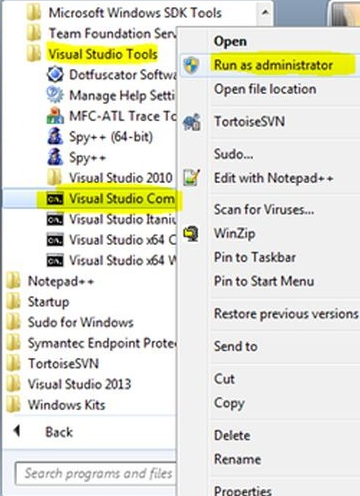Viewport: 360px width, 496px height.
Task: Select the Spy++ entry (not 64-bit)
Action: pos(89,157)
